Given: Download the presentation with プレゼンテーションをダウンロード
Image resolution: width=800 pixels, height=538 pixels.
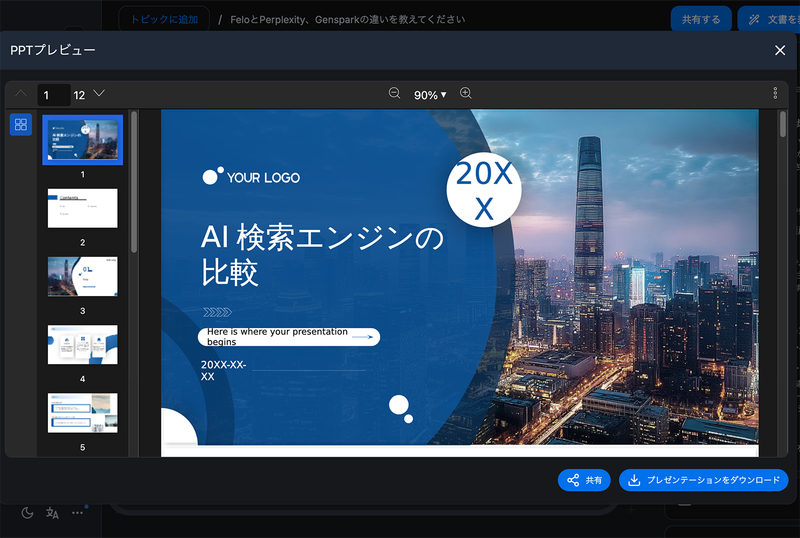Looking at the screenshot, I should pyautogui.click(x=704, y=480).
